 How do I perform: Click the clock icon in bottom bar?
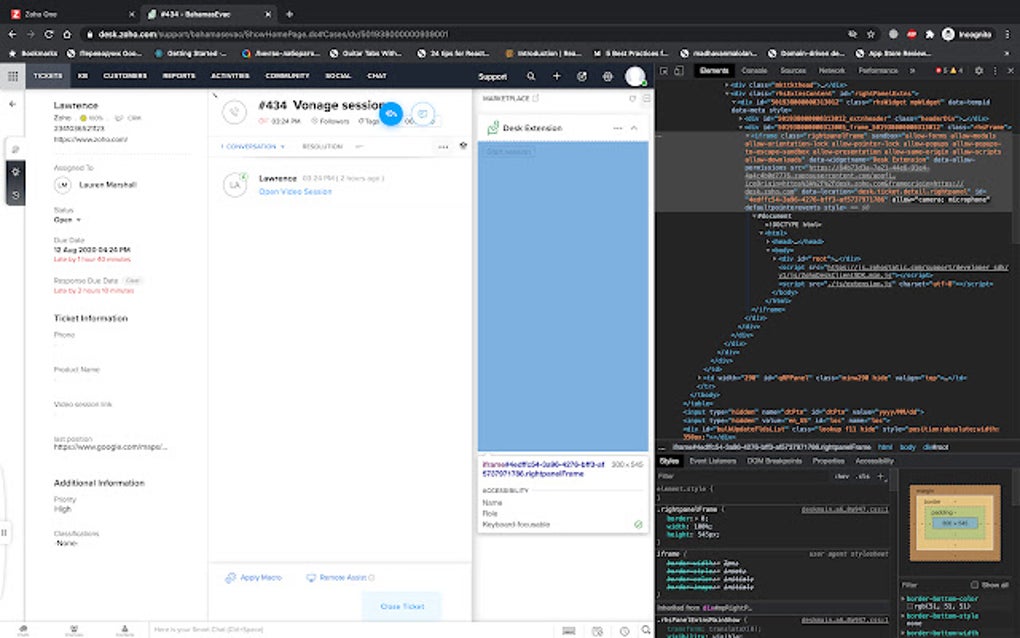pos(624,631)
